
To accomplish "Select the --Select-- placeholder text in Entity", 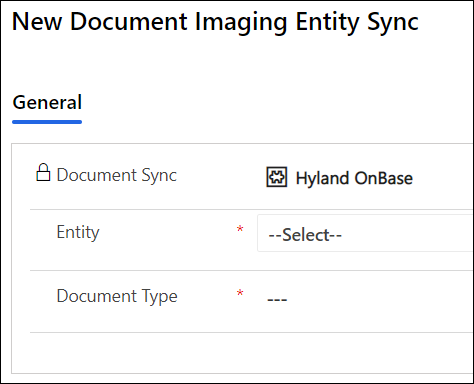I will (x=305, y=235).
